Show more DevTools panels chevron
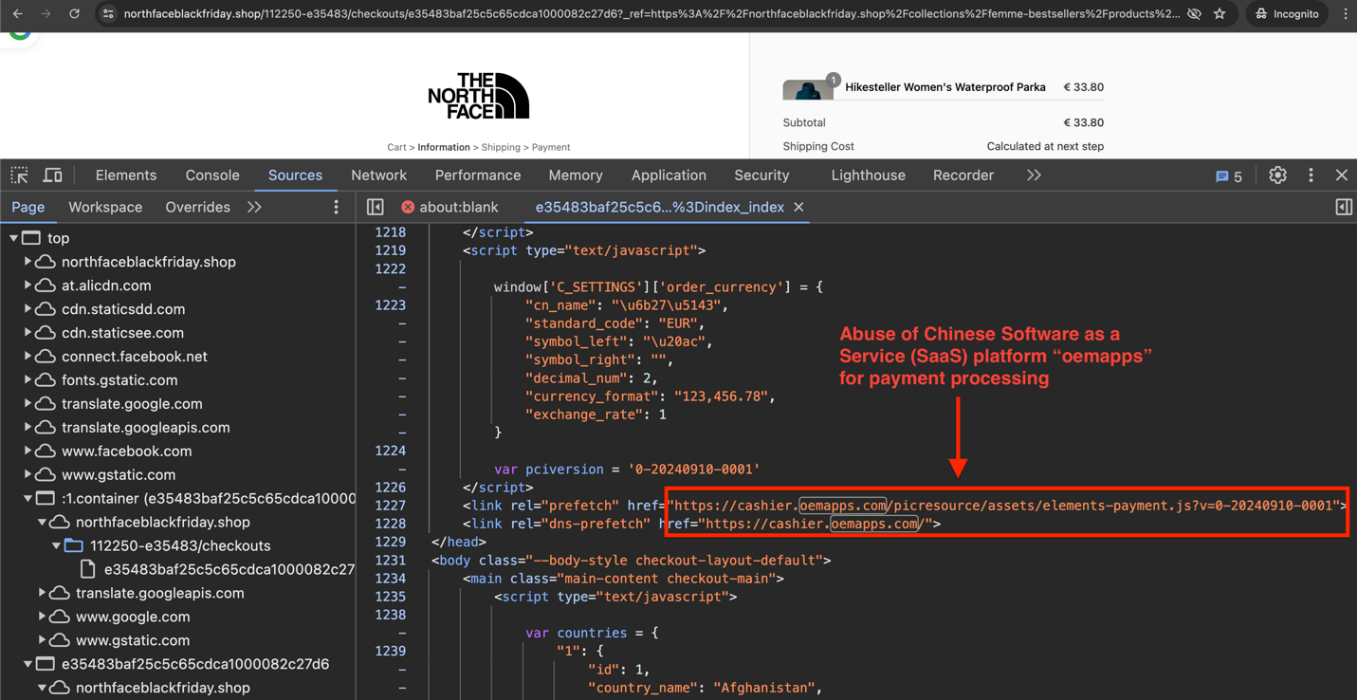This screenshot has height=700, width=1357. (x=1033, y=175)
